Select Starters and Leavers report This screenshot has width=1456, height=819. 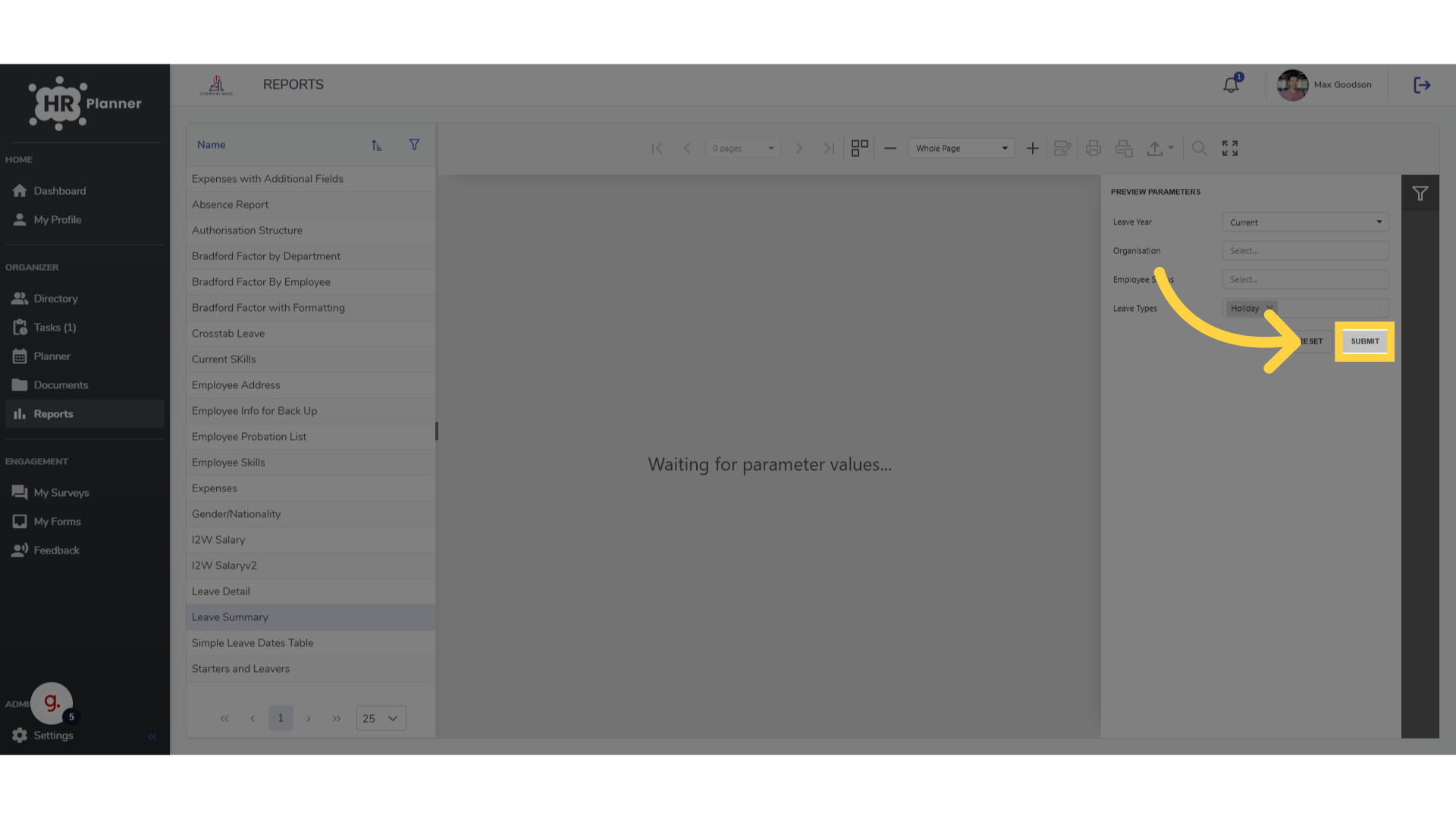point(311,669)
